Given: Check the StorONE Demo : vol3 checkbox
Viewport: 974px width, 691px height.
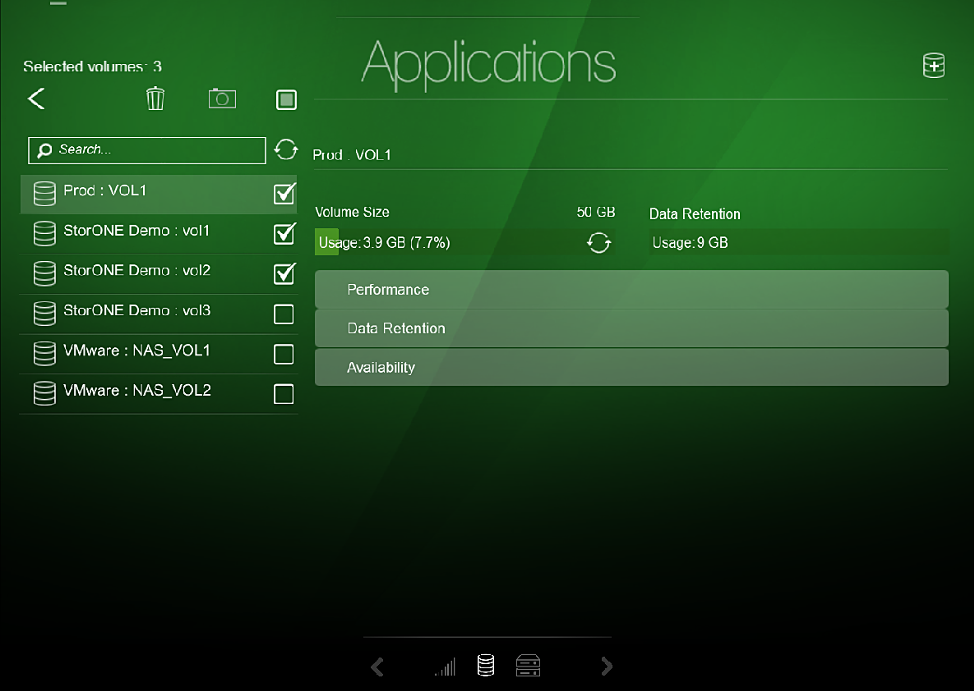Looking at the screenshot, I should click(284, 314).
